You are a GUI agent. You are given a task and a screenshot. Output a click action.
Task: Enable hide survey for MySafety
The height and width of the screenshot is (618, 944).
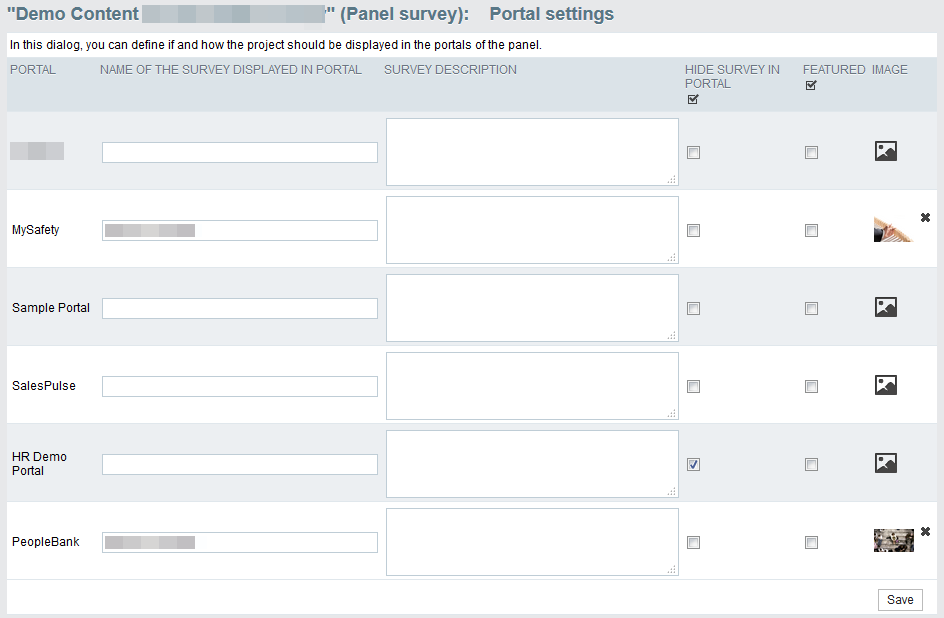point(694,230)
